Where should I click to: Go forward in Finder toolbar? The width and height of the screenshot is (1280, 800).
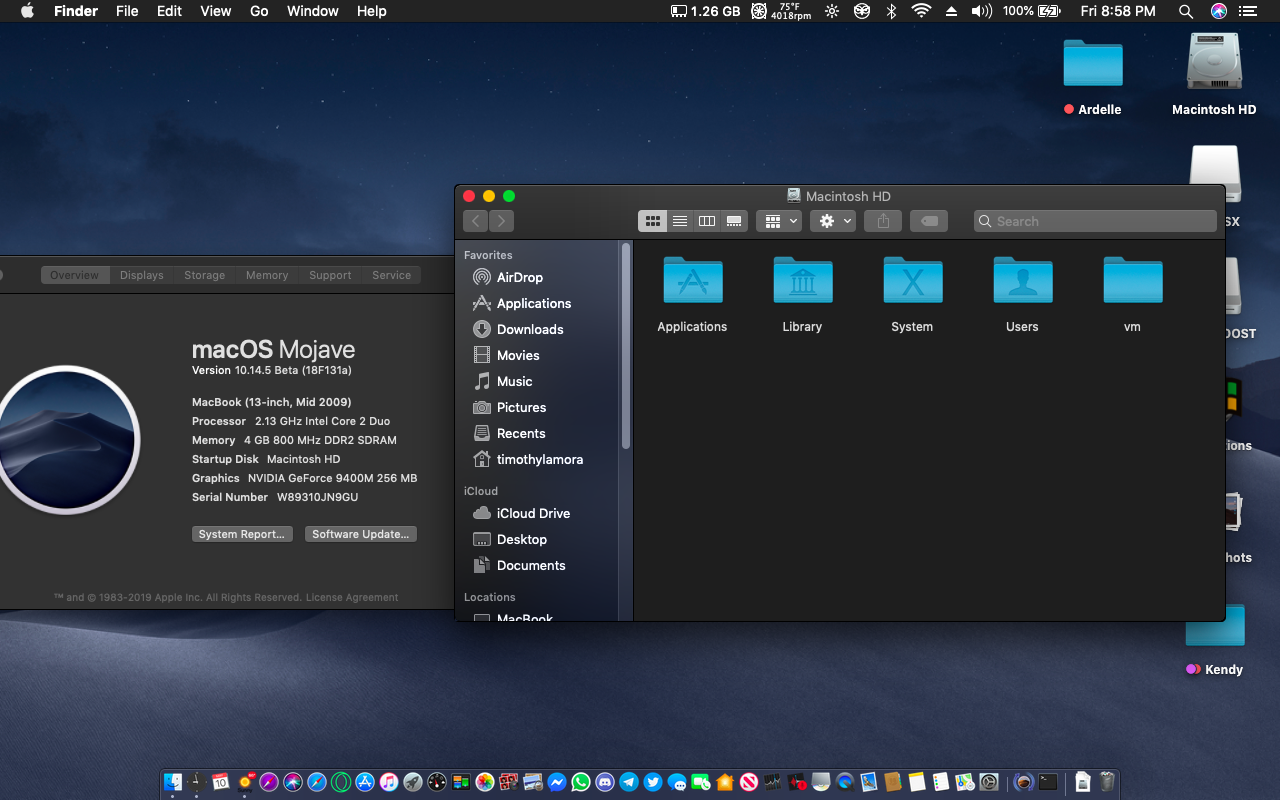click(501, 221)
